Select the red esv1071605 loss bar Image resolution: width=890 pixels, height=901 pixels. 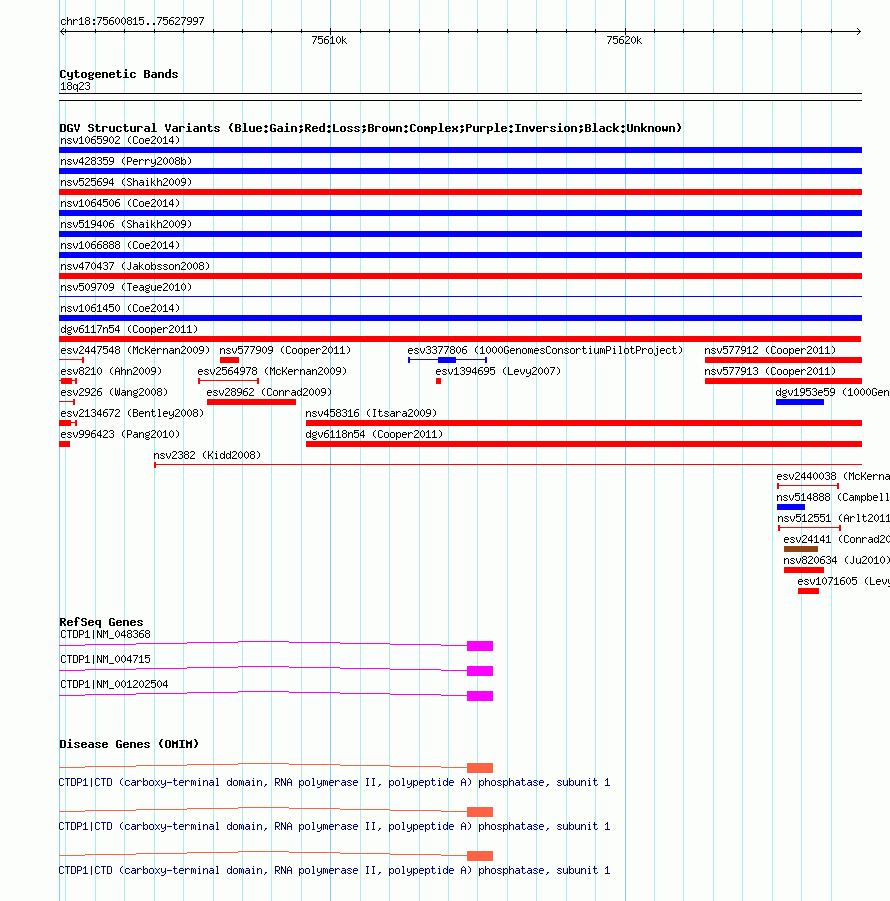(808, 591)
